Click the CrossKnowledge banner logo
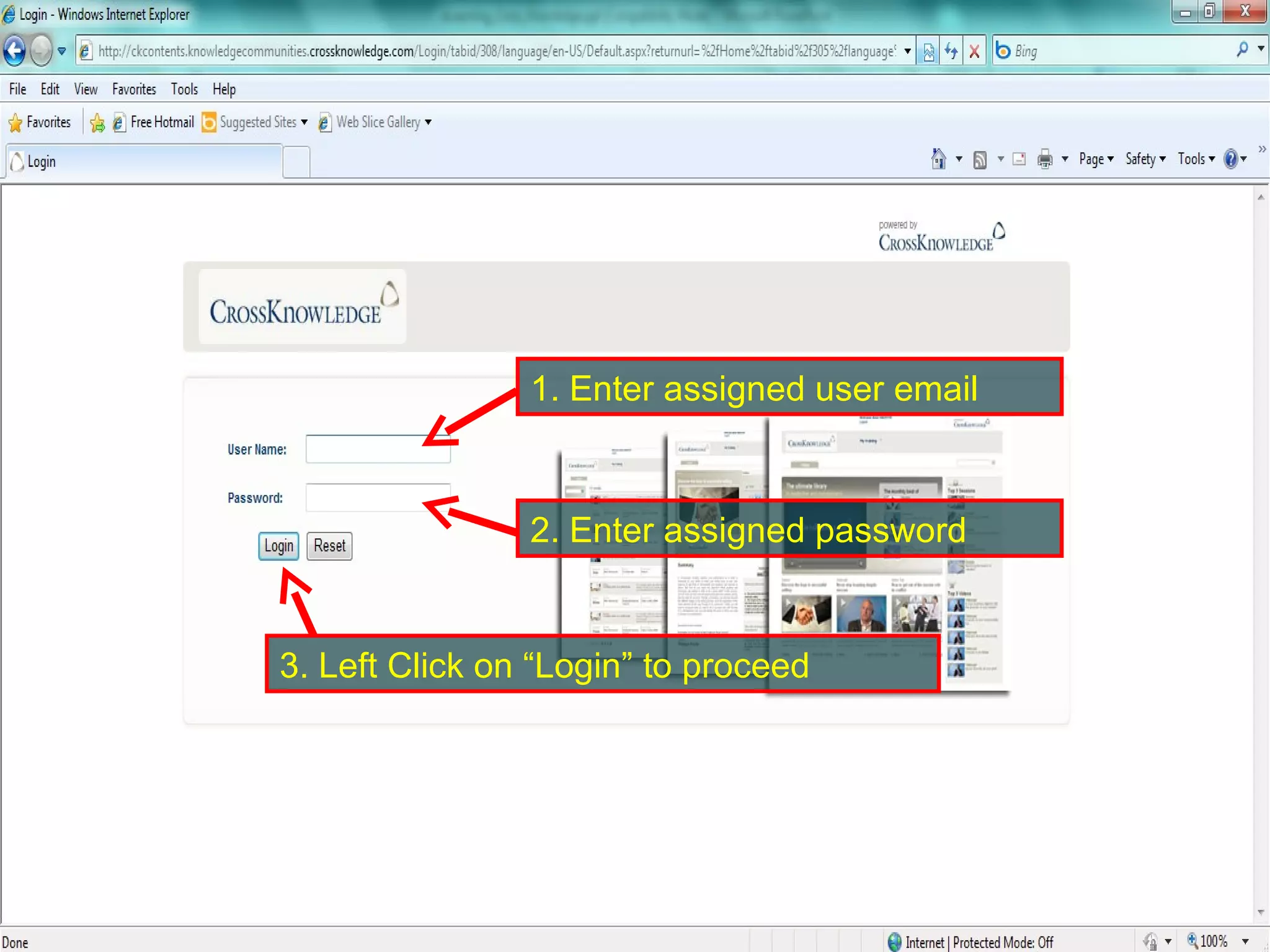This screenshot has width=1270, height=952. click(x=303, y=306)
